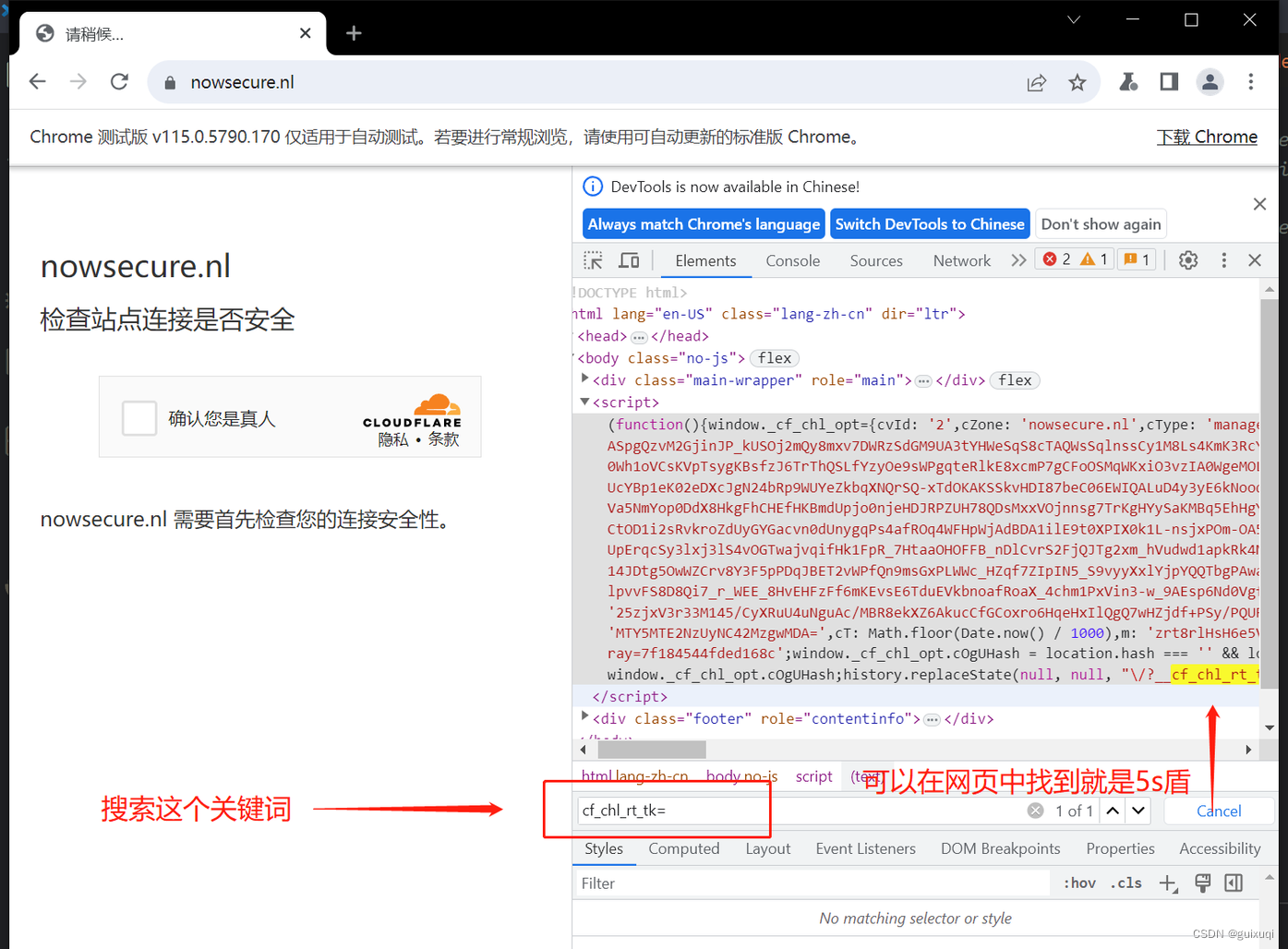The image size is (1288, 949).
Task: Toggle the .cls classes pane
Action: [x=1125, y=883]
